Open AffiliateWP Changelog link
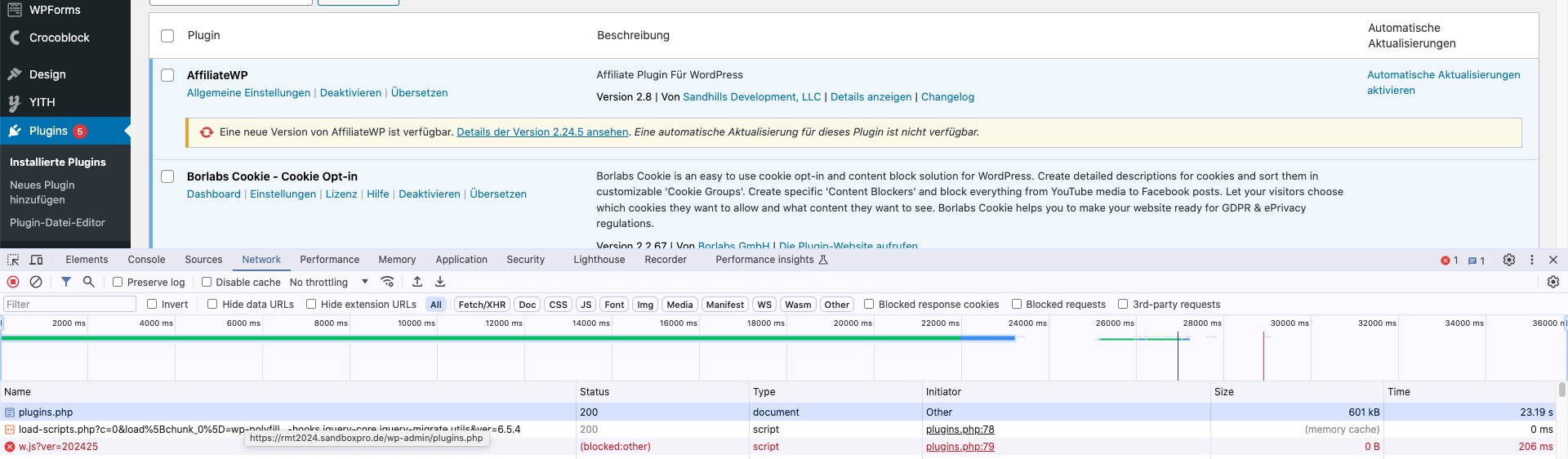The height and width of the screenshot is (459, 1568). click(x=947, y=97)
